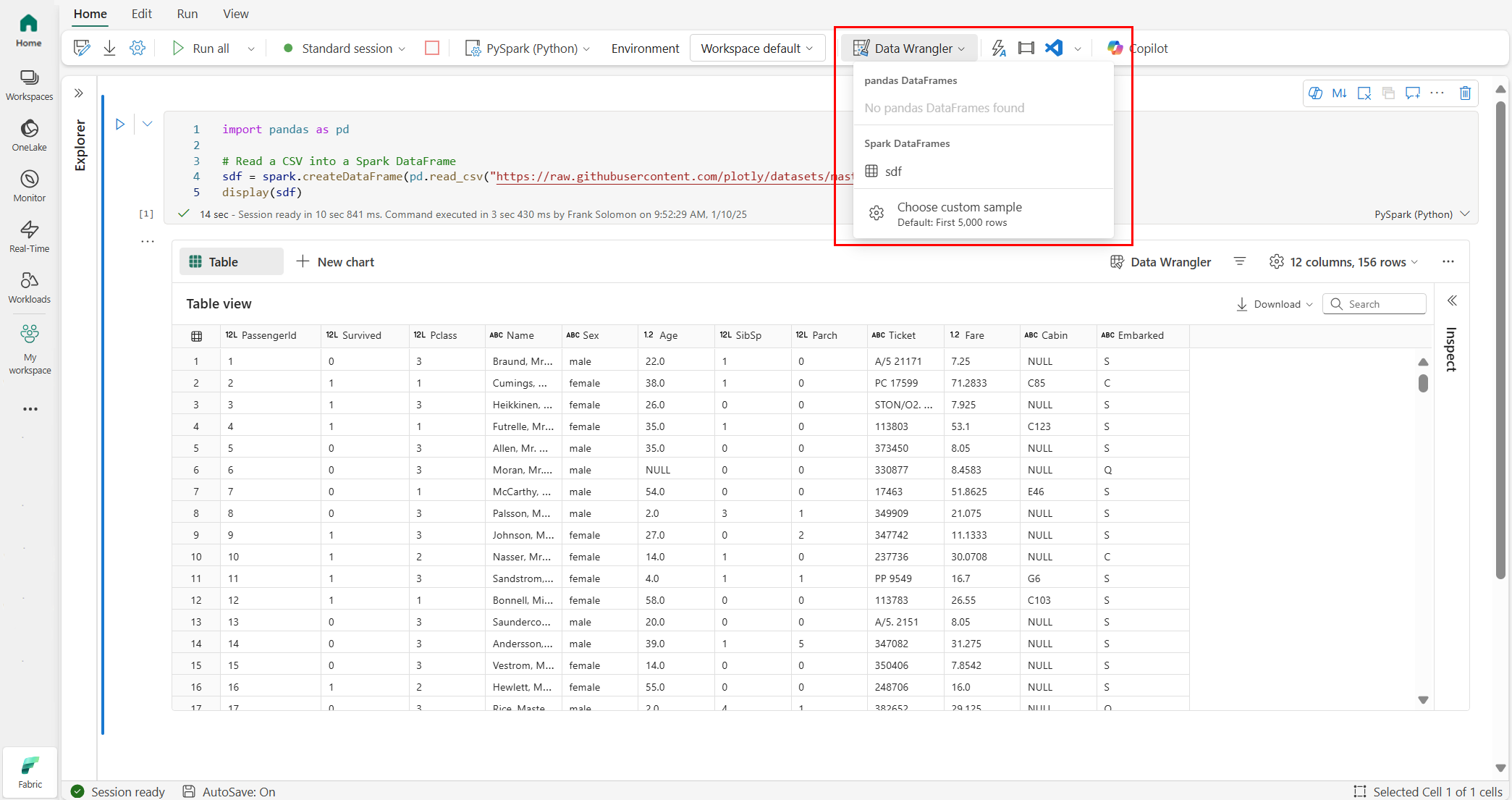Clear the cell output
This screenshot has height=800, width=1512.
point(1365,93)
